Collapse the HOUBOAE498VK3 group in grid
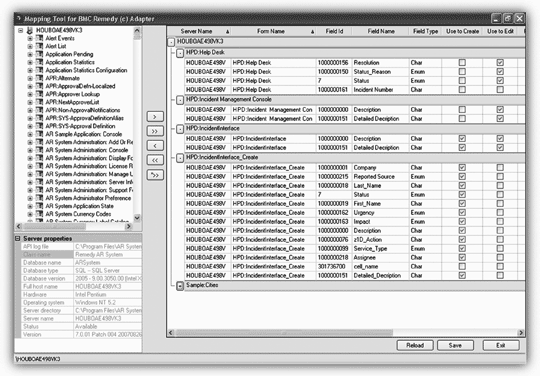 [171, 42]
